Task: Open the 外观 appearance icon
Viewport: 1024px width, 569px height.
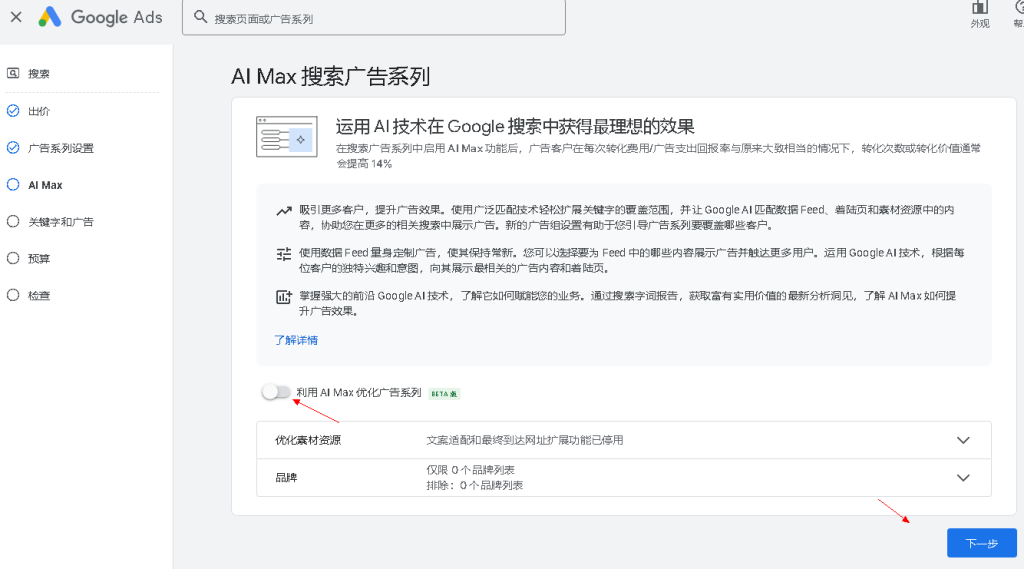Action: pyautogui.click(x=980, y=14)
